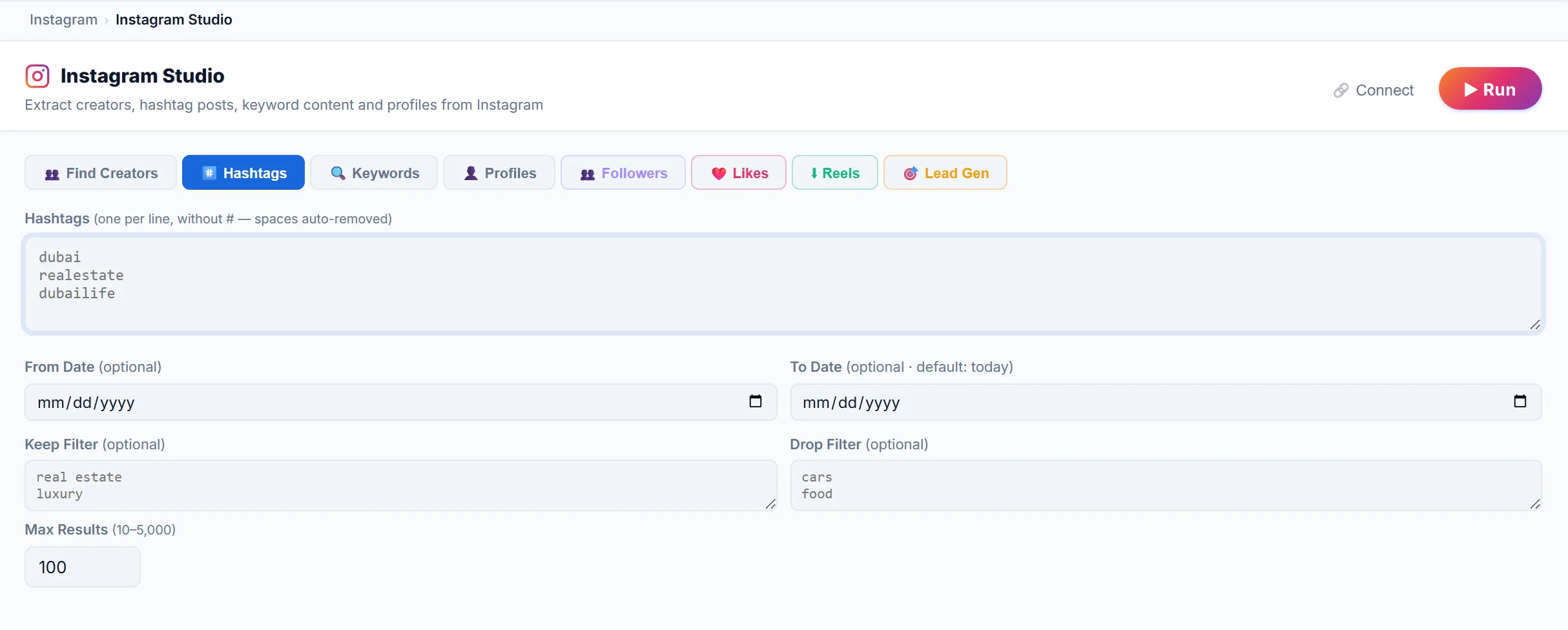Click the people icon on Find Creators tab
The image size is (1568, 630).
(52, 174)
